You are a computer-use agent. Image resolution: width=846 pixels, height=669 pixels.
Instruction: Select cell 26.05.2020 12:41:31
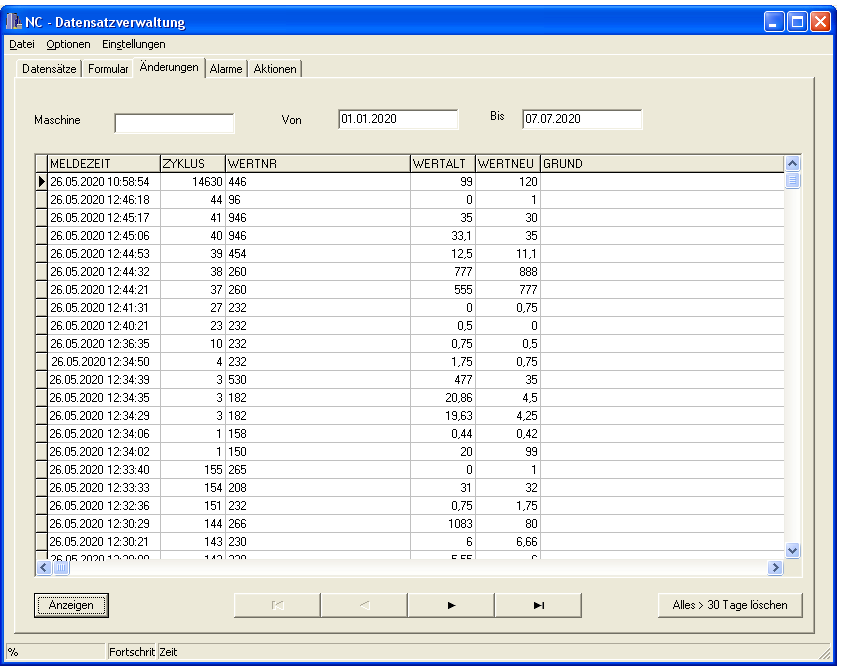coord(104,308)
